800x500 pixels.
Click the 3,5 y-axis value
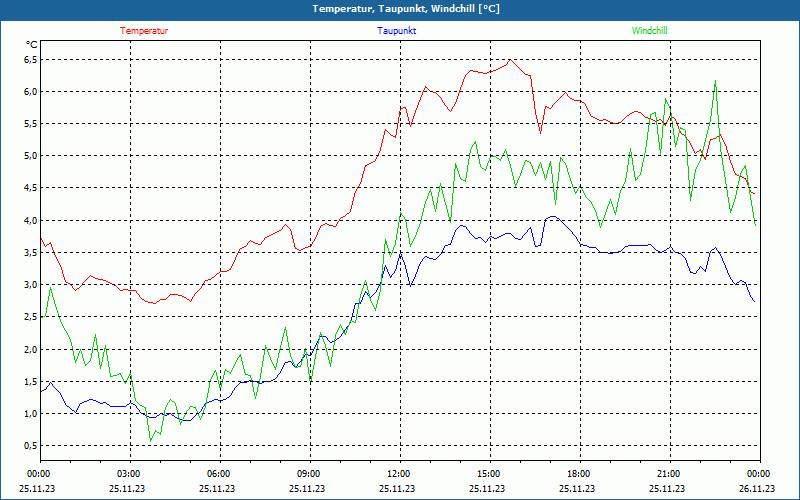point(31,253)
